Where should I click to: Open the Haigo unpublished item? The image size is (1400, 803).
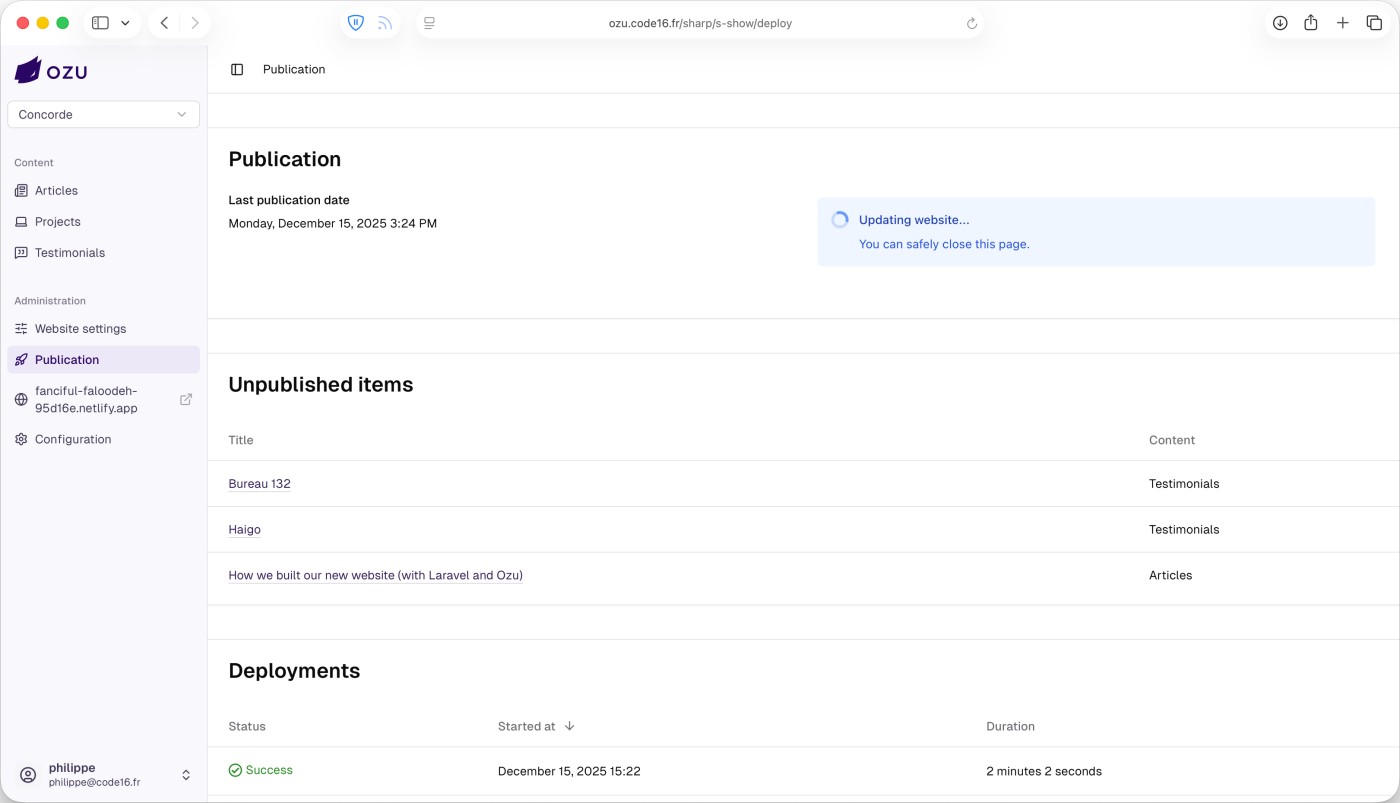244,529
